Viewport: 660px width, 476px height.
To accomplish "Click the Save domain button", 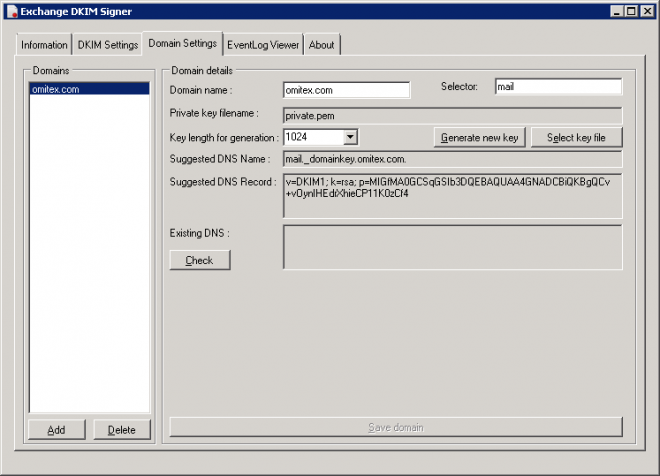I will click(396, 427).
